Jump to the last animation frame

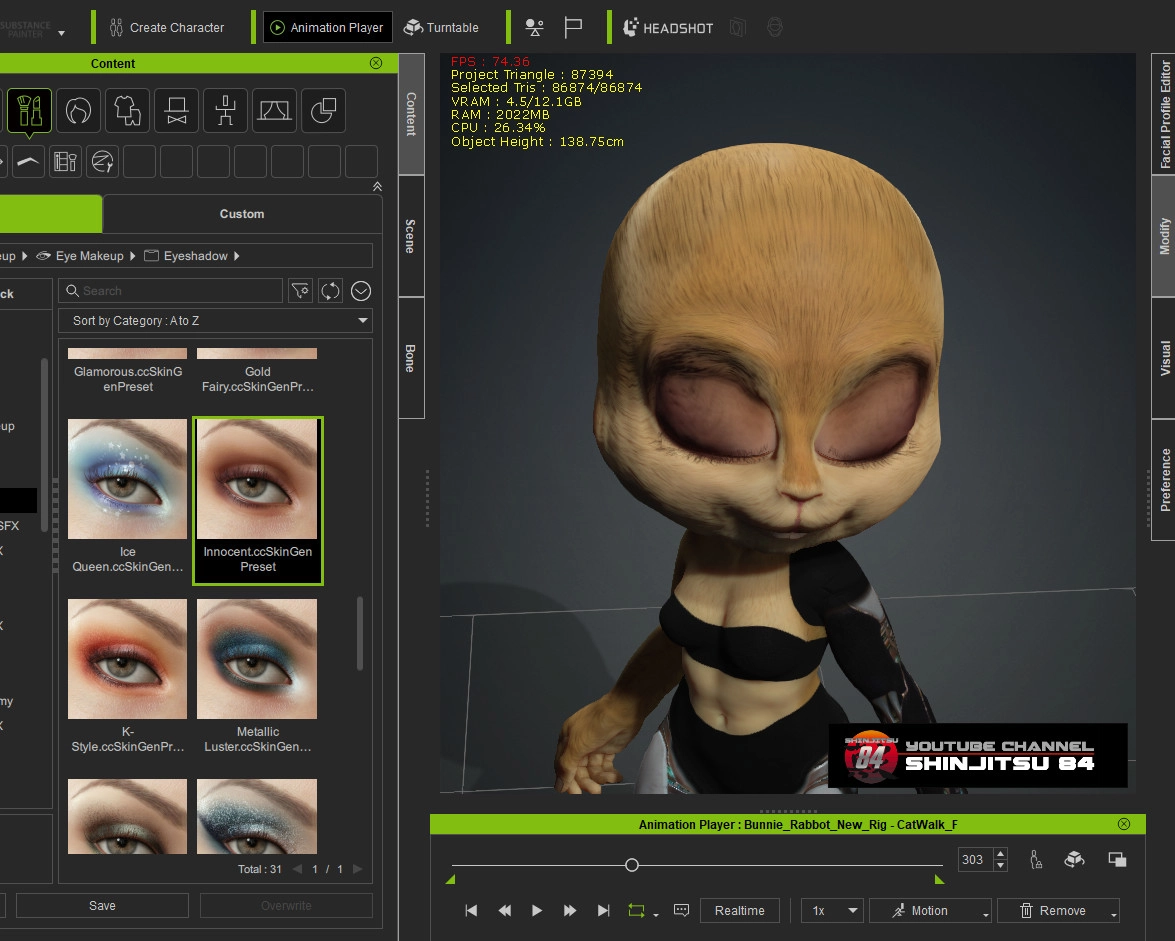coord(603,910)
